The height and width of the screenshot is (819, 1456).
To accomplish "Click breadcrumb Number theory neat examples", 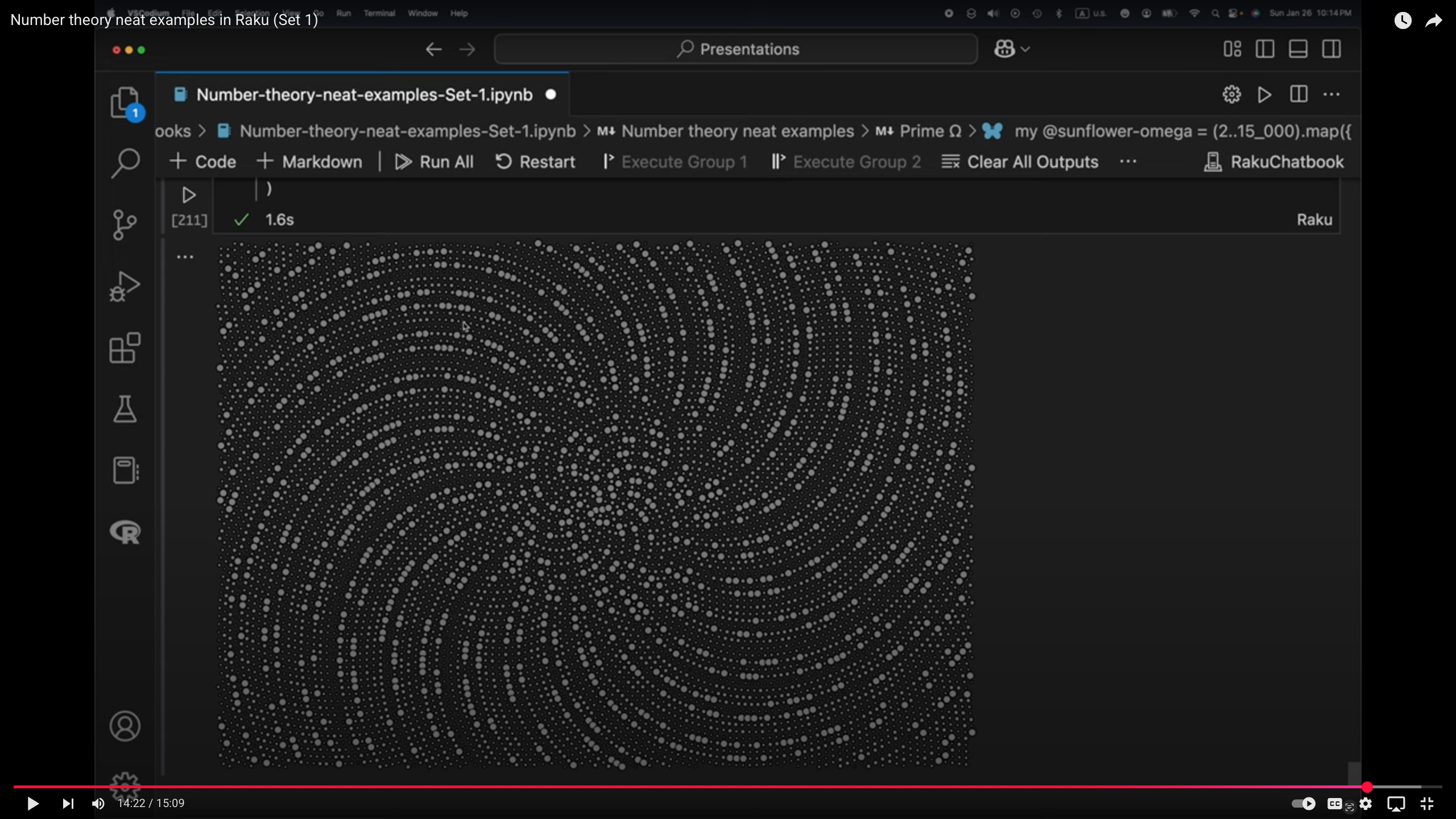I will pyautogui.click(x=726, y=131).
